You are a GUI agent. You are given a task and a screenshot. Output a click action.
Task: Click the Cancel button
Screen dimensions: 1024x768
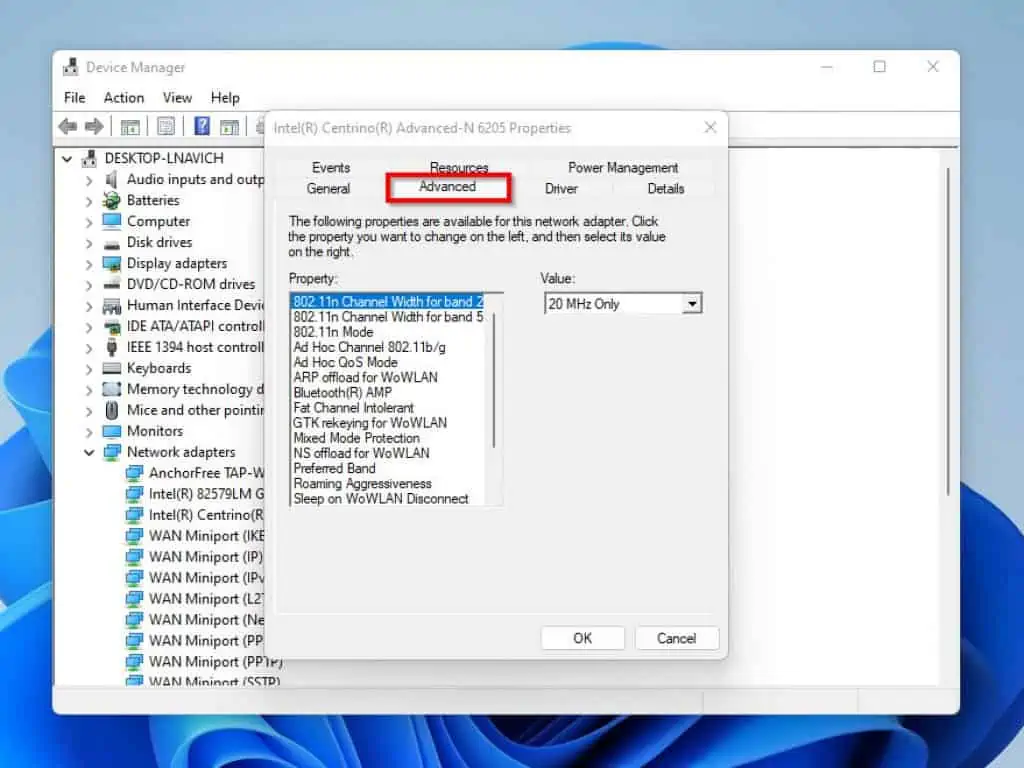677,638
